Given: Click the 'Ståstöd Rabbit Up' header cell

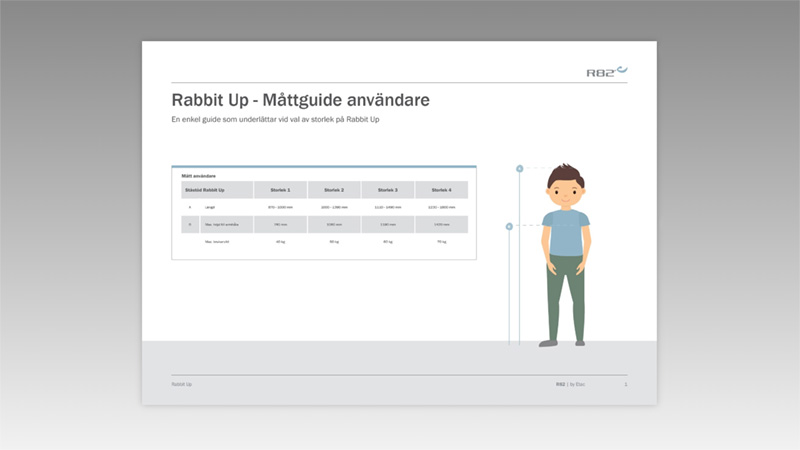Looking at the screenshot, I should 217,190.
